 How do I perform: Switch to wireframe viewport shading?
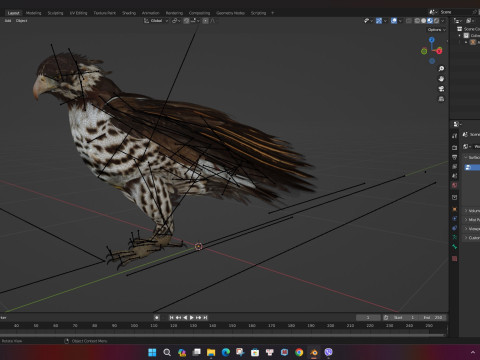coord(417,21)
